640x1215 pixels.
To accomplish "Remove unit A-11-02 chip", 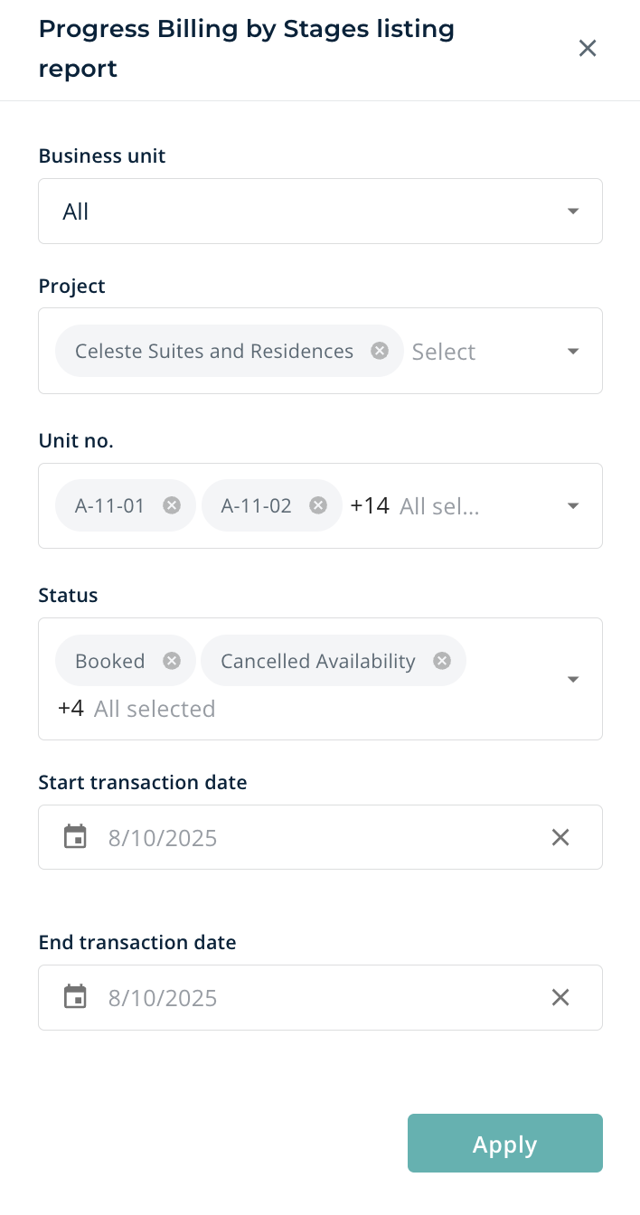I will (318, 506).
